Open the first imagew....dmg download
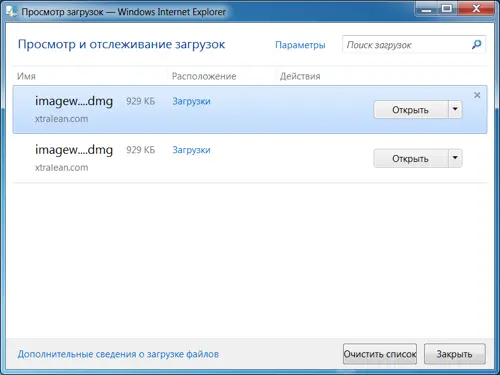 point(411,110)
